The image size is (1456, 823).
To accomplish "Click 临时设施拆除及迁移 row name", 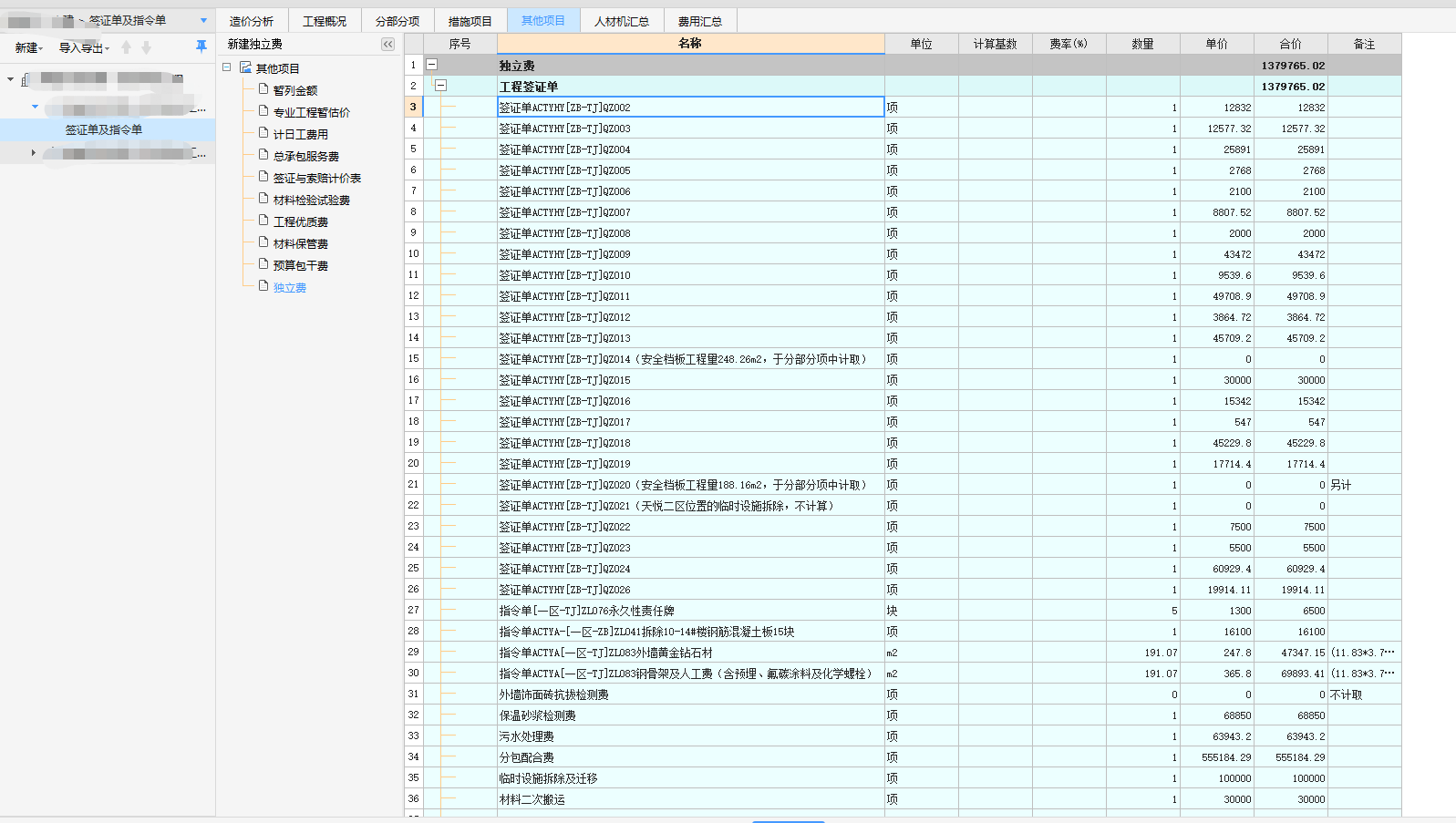I will (x=690, y=777).
